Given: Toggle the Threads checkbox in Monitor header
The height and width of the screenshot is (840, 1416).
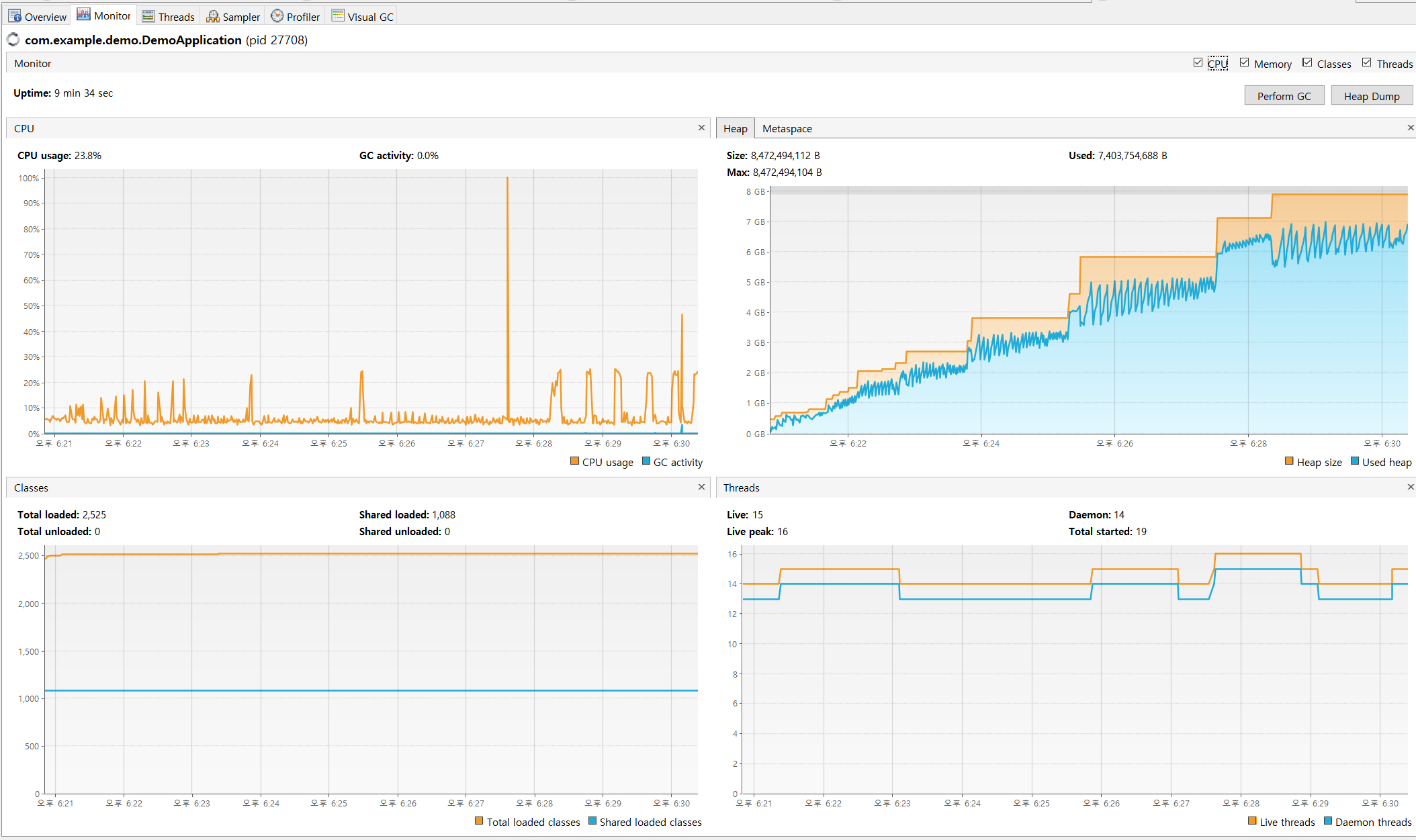Looking at the screenshot, I should pos(1366,62).
